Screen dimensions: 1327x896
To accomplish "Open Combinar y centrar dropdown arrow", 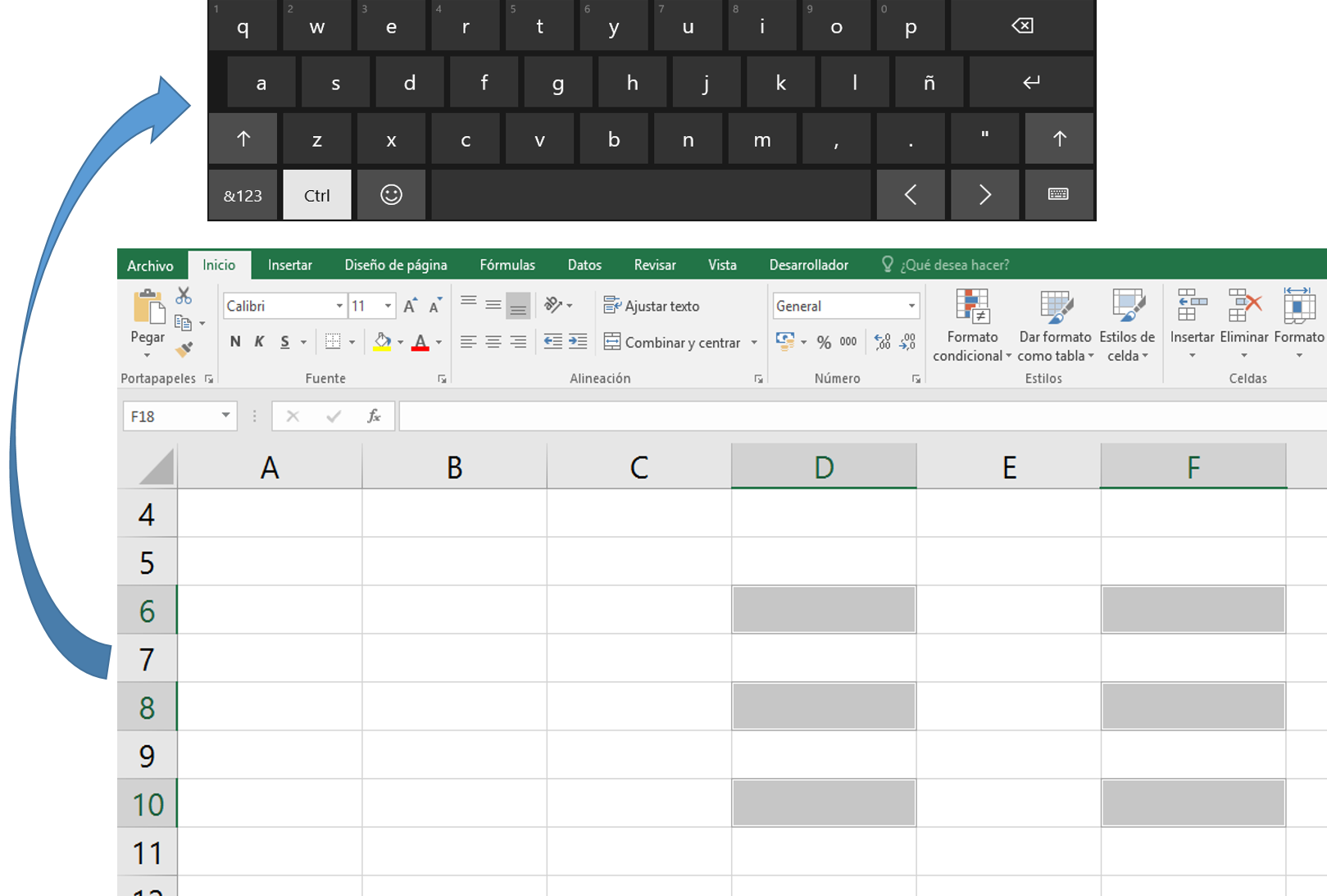I will click(754, 343).
